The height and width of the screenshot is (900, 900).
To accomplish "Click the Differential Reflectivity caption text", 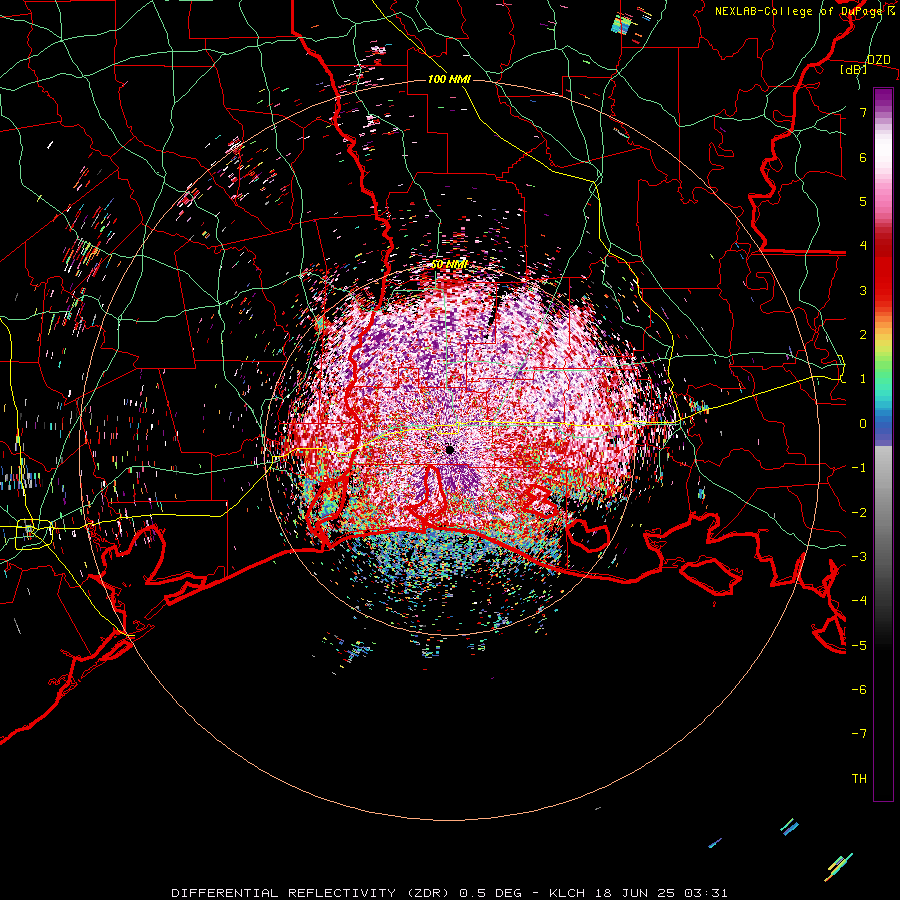I will click(x=449, y=893).
